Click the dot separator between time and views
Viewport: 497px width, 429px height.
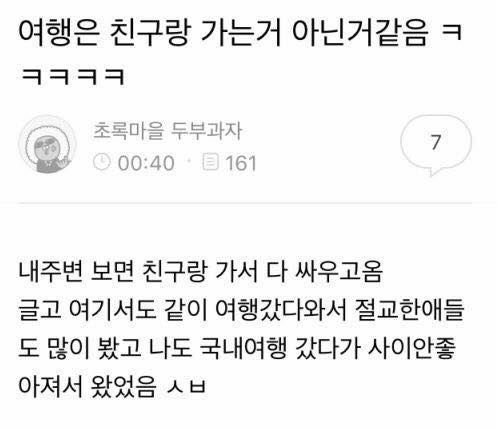(189, 162)
